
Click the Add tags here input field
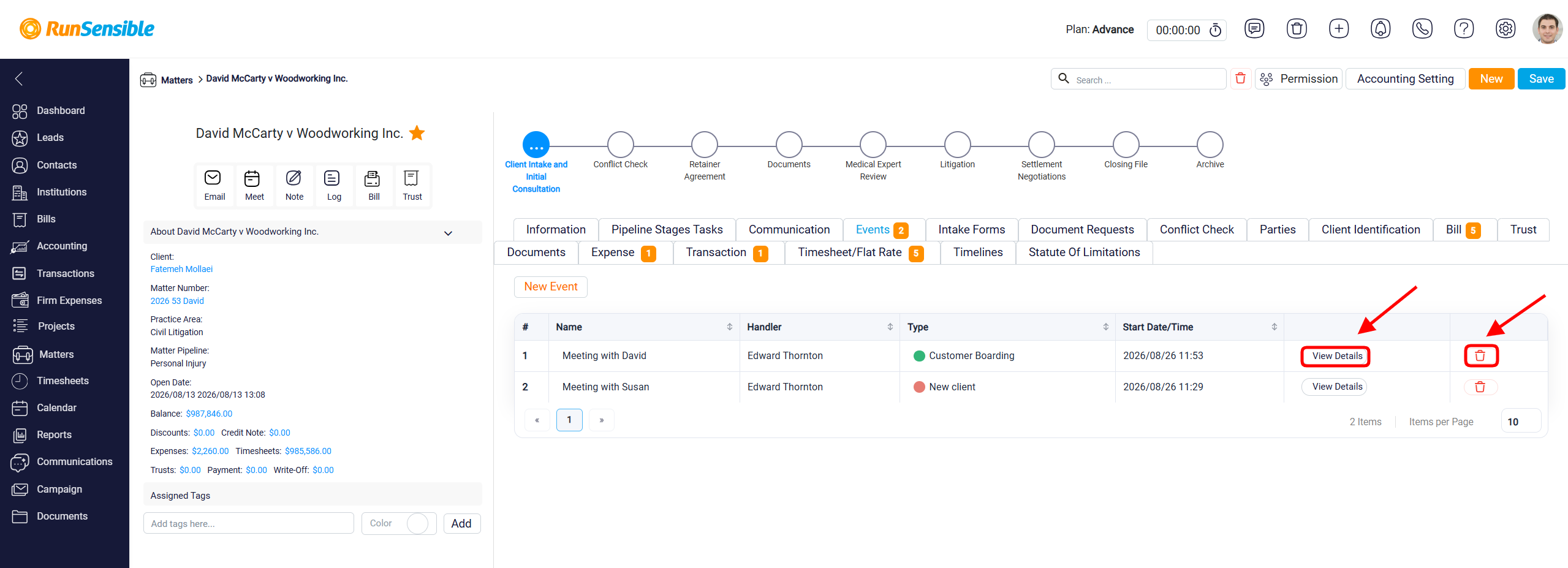click(248, 523)
